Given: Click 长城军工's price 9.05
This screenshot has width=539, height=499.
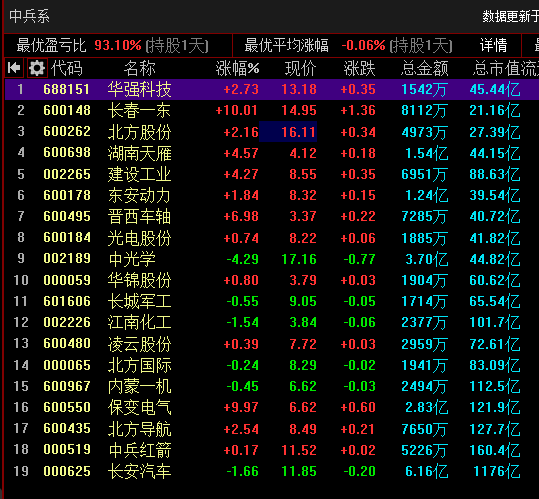Looking at the screenshot, I should tap(303, 301).
